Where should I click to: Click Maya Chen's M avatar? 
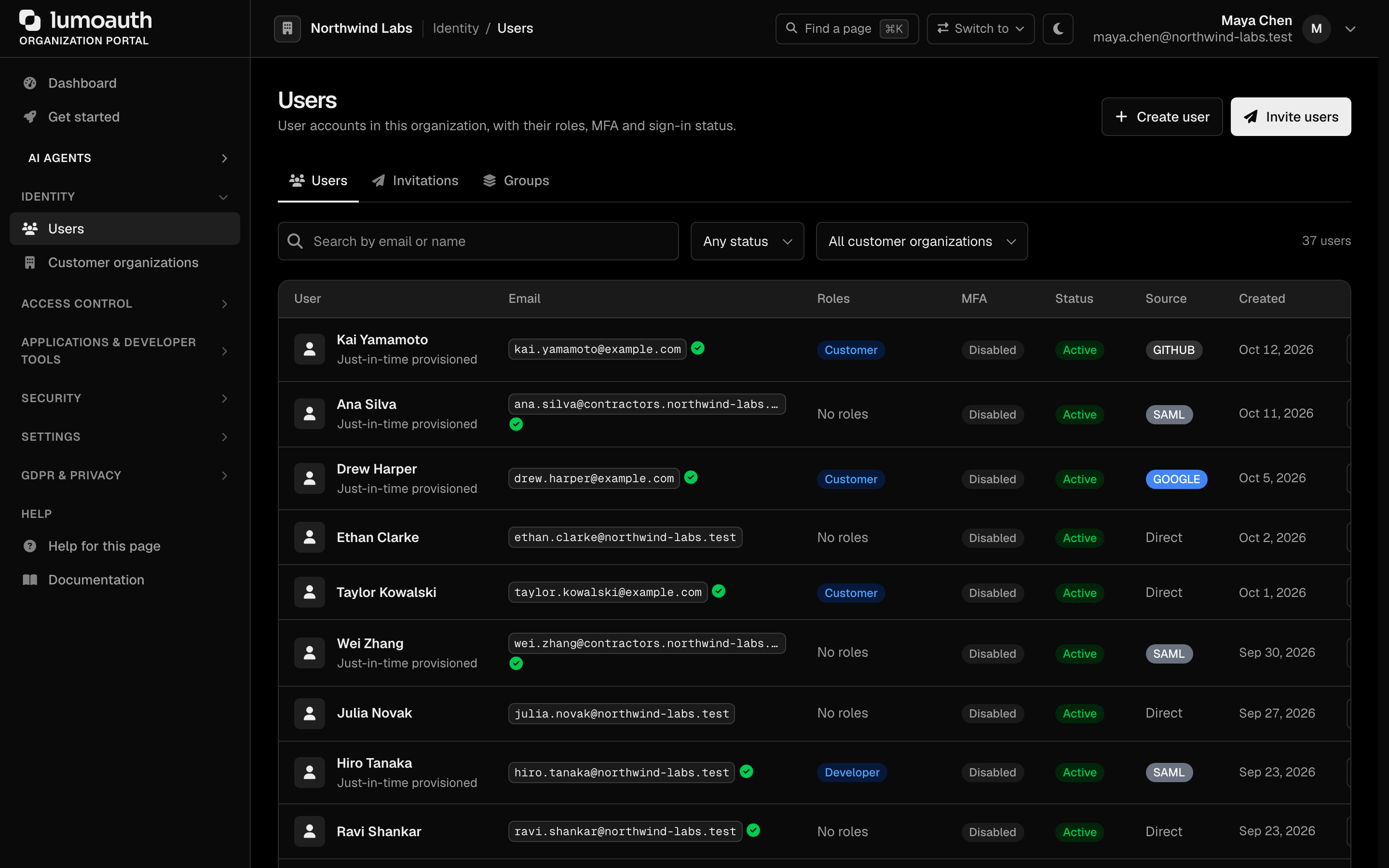click(x=1316, y=29)
